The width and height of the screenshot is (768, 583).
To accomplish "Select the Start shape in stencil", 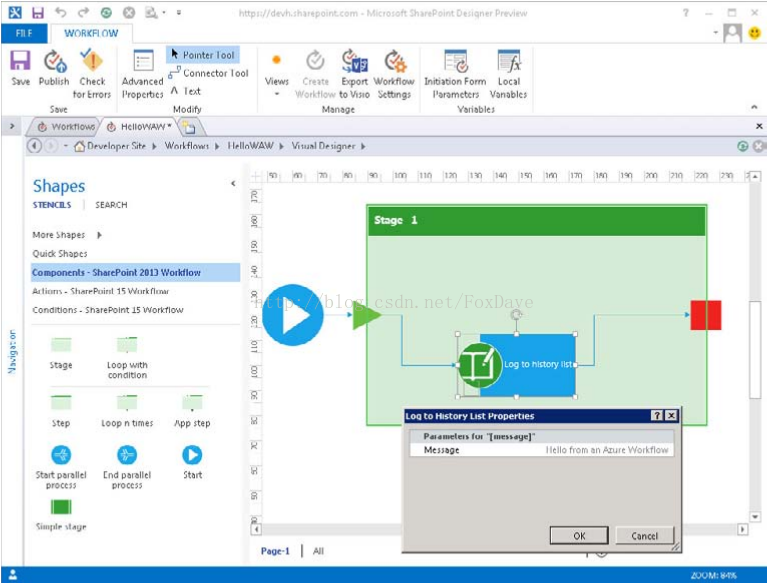I will [x=192, y=462].
